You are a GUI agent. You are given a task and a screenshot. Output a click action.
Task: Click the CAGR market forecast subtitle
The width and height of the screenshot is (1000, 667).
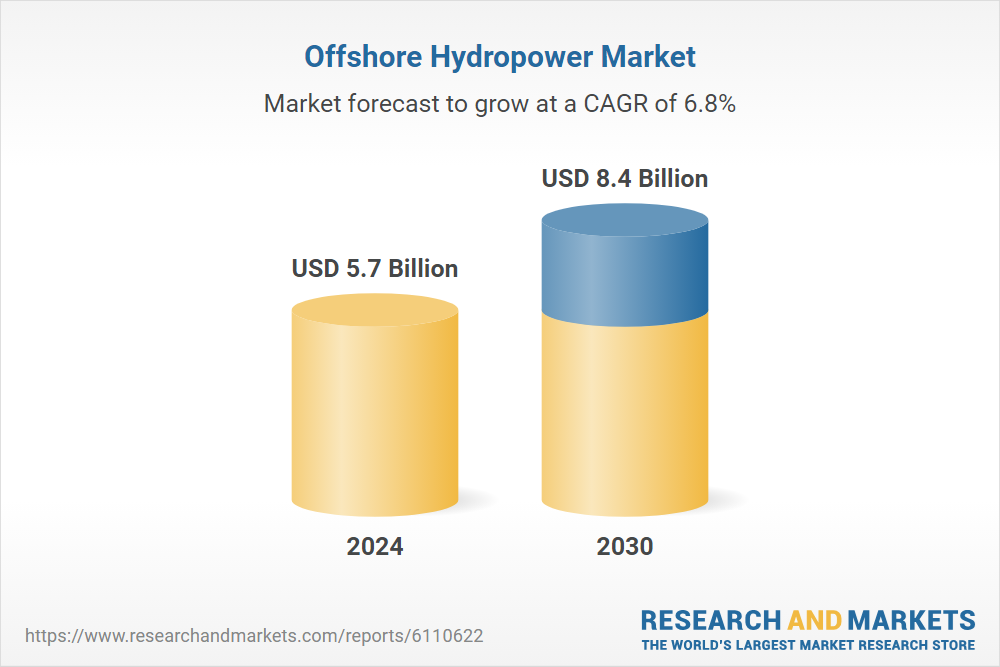499,103
